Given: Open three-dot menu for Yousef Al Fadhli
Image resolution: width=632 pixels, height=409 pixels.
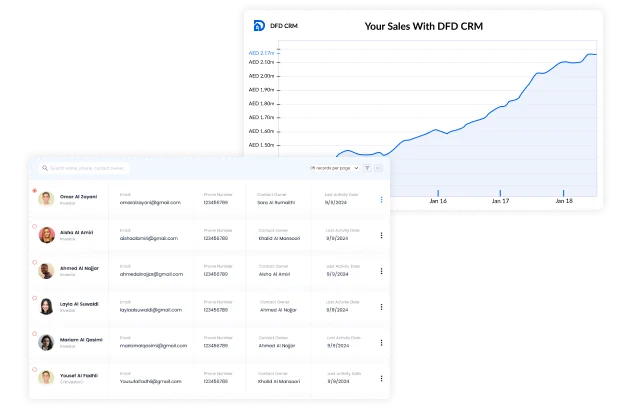Looking at the screenshot, I should 381,378.
